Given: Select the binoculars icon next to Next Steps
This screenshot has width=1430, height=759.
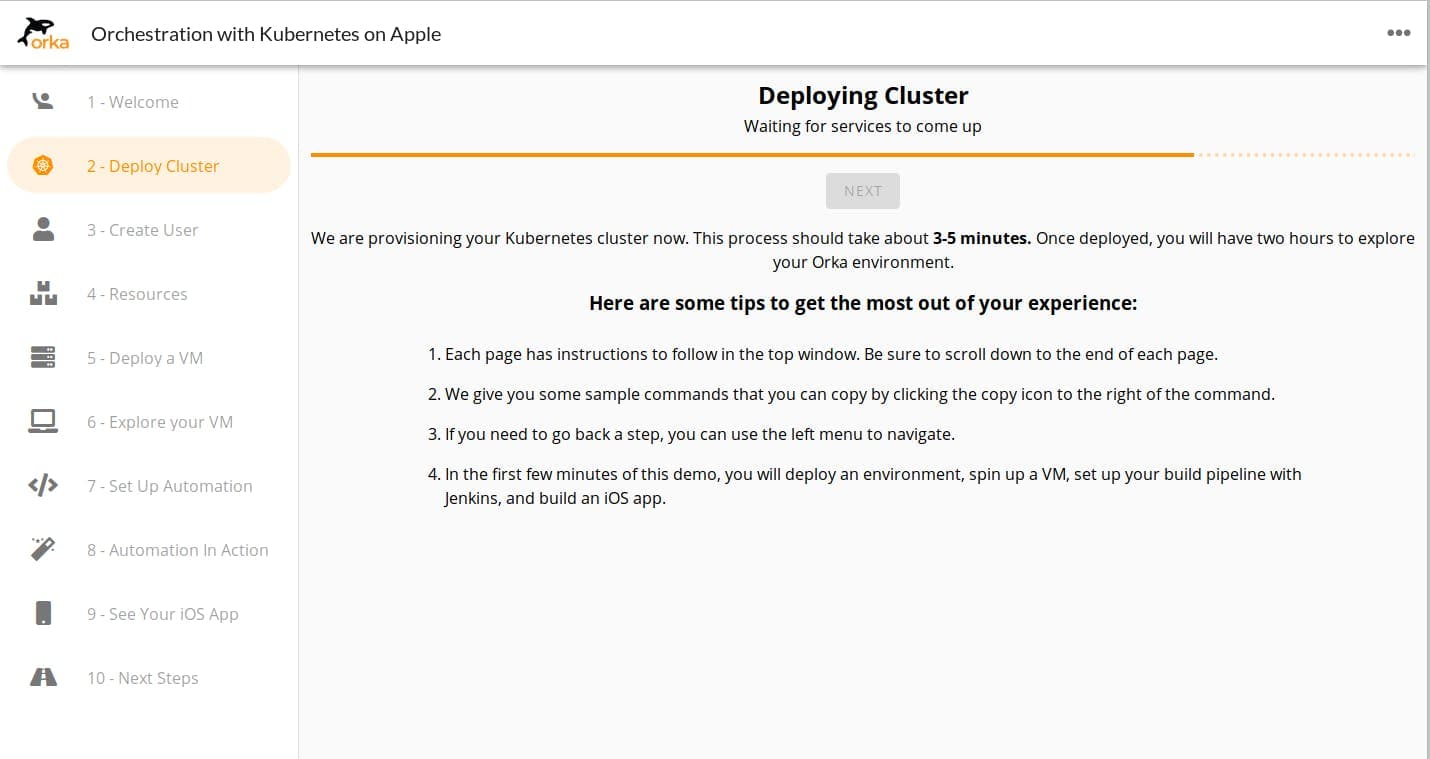Looking at the screenshot, I should click(x=41, y=677).
